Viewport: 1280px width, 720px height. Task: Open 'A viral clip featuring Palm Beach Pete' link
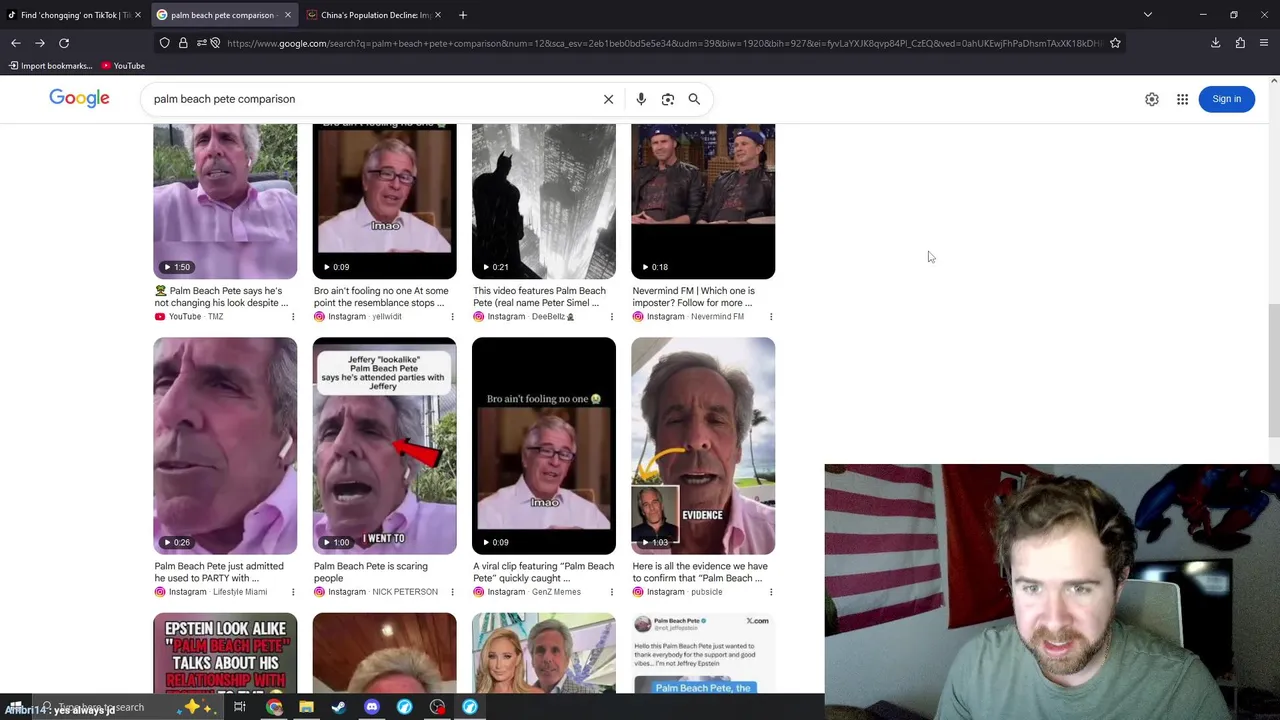coord(543,572)
